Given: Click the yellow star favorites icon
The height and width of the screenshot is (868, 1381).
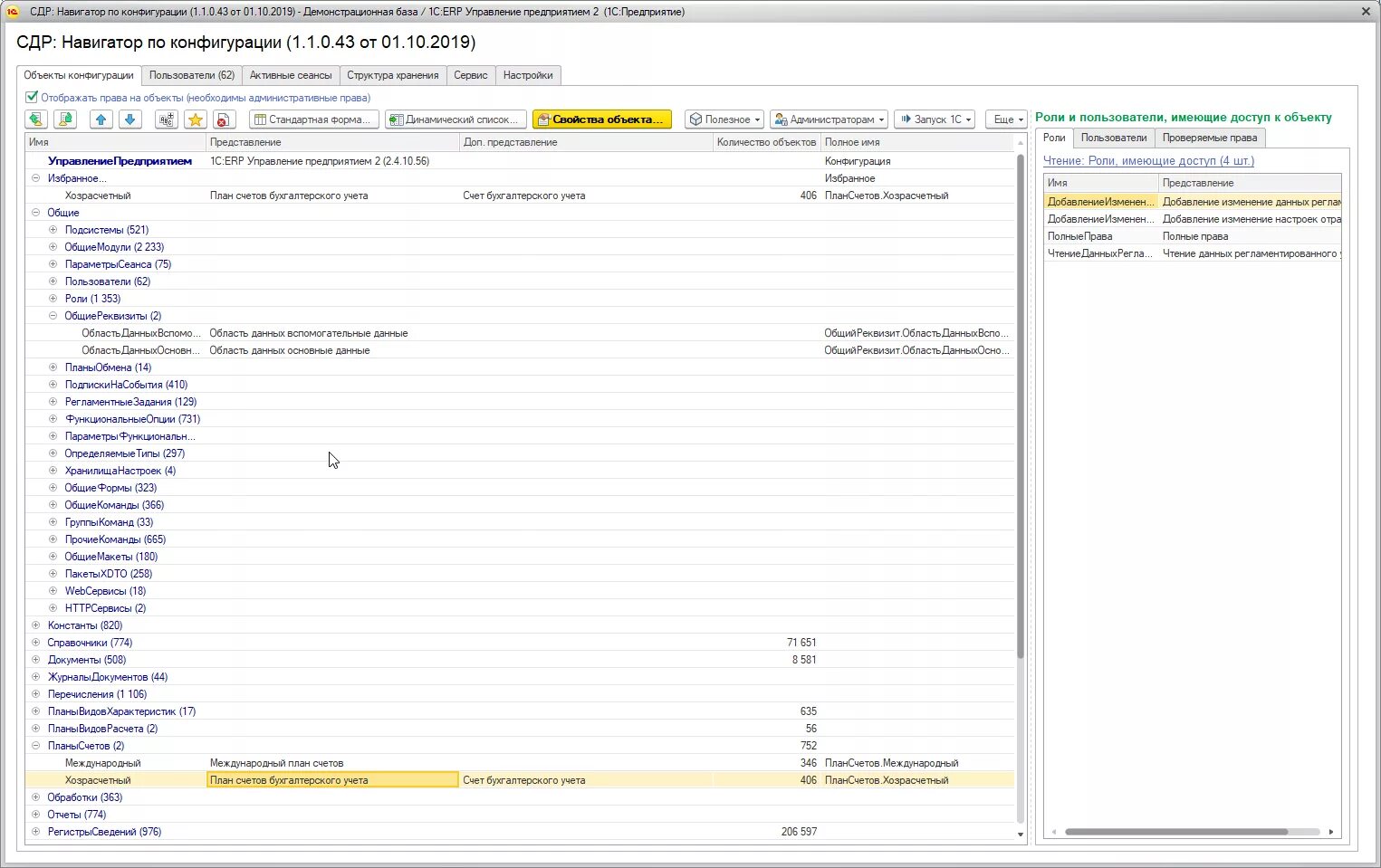Looking at the screenshot, I should tap(196, 119).
